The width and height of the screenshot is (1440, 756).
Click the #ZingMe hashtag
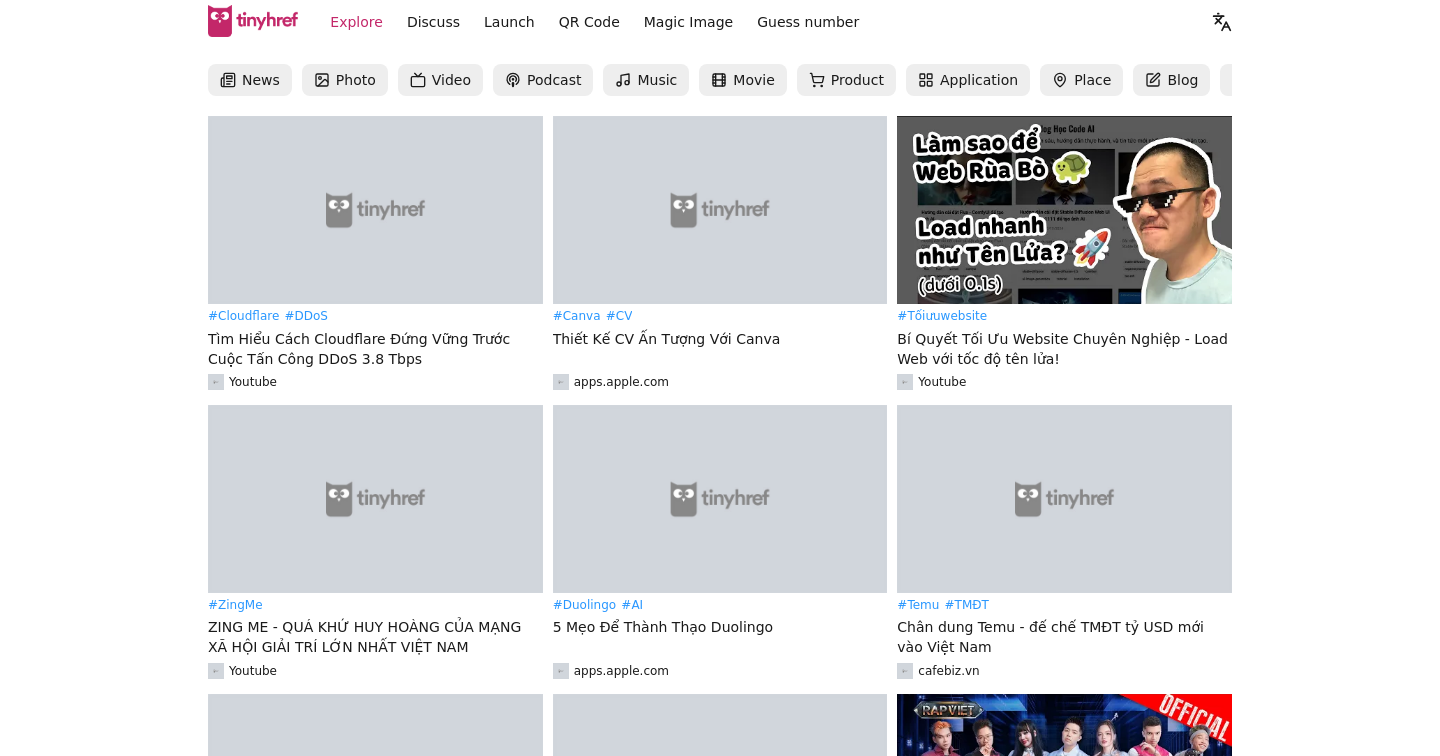[235, 605]
